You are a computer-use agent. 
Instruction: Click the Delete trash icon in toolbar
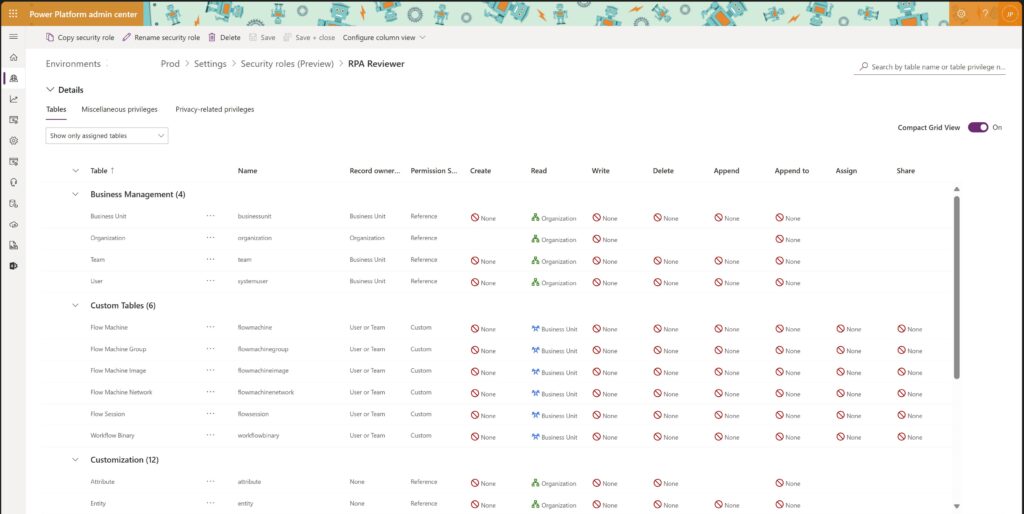point(224,37)
